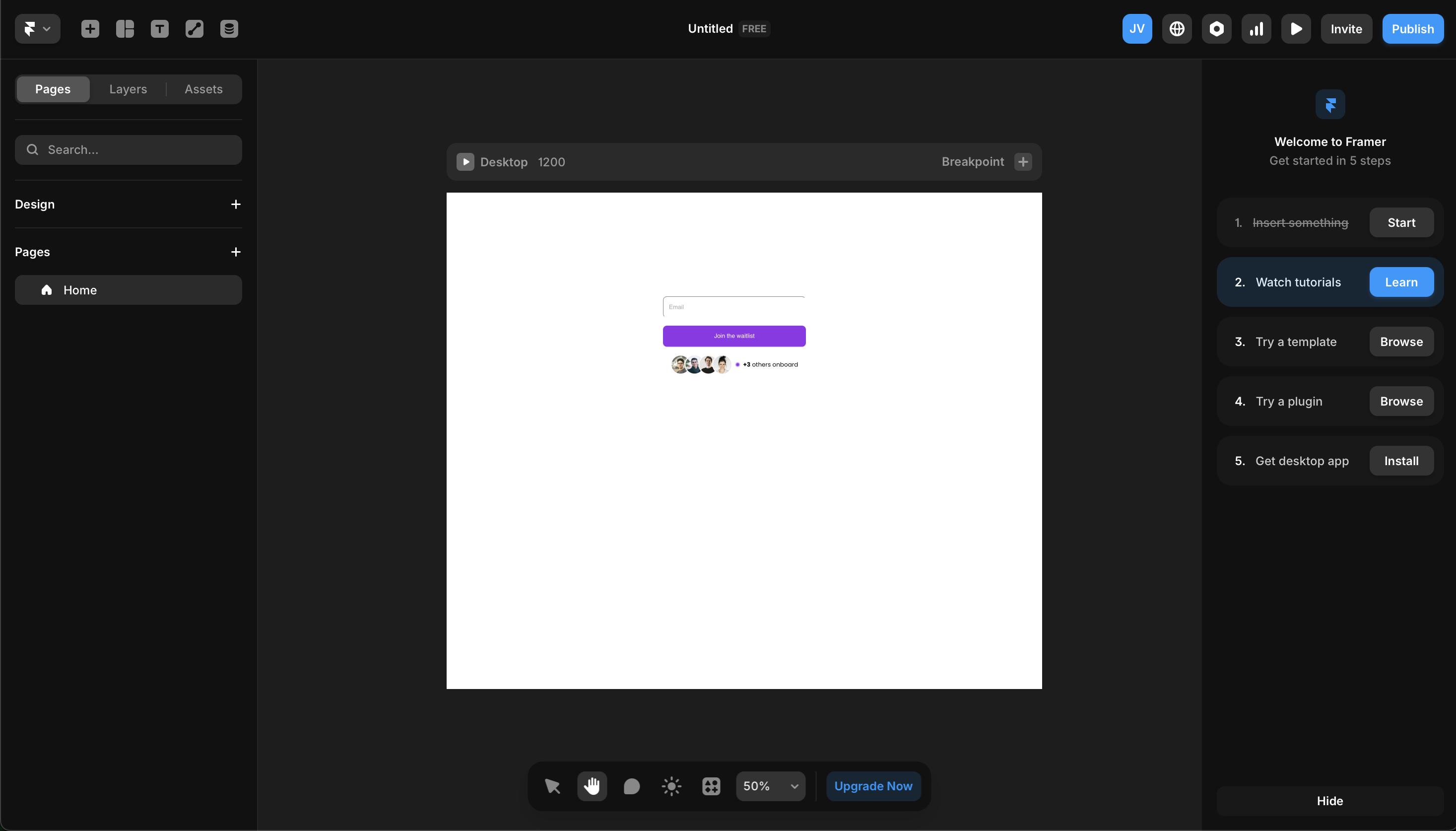Open the 50% zoom level dropdown
The height and width of the screenshot is (831, 1456).
[x=770, y=786]
